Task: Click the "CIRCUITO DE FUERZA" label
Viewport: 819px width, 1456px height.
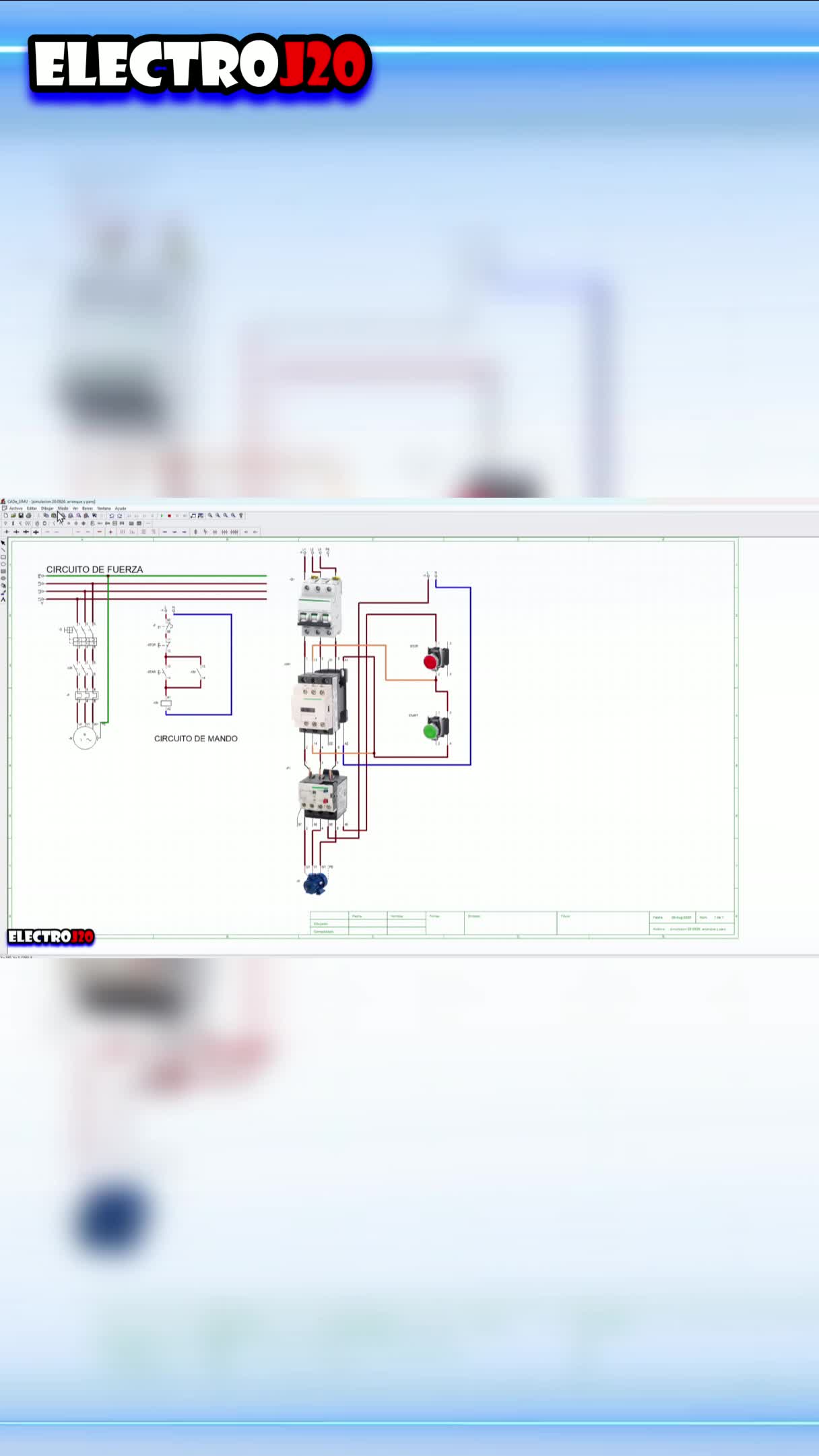Action: pyautogui.click(x=94, y=570)
